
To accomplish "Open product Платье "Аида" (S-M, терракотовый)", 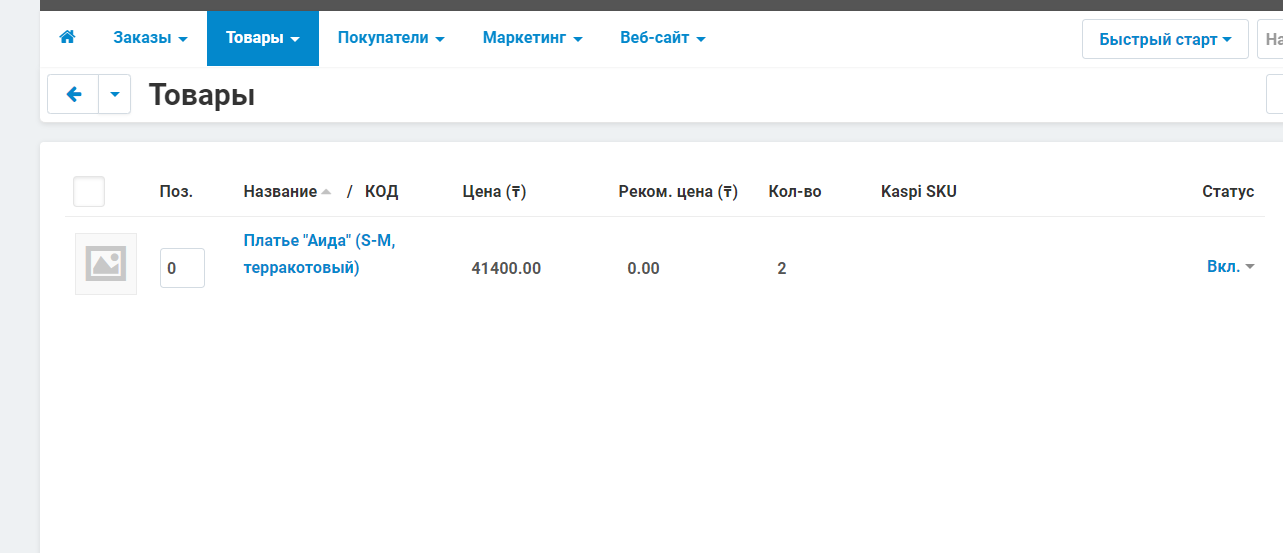I will 320,254.
